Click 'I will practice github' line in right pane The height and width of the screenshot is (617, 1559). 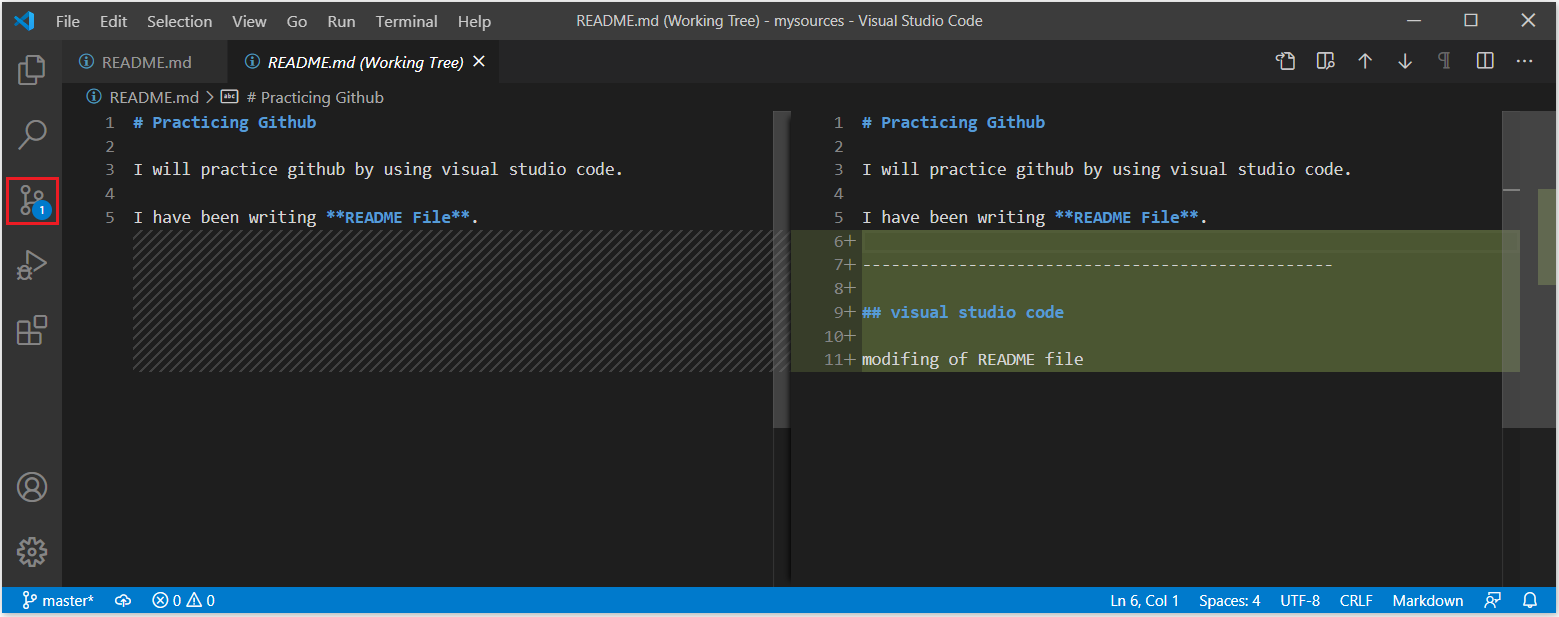click(1106, 169)
